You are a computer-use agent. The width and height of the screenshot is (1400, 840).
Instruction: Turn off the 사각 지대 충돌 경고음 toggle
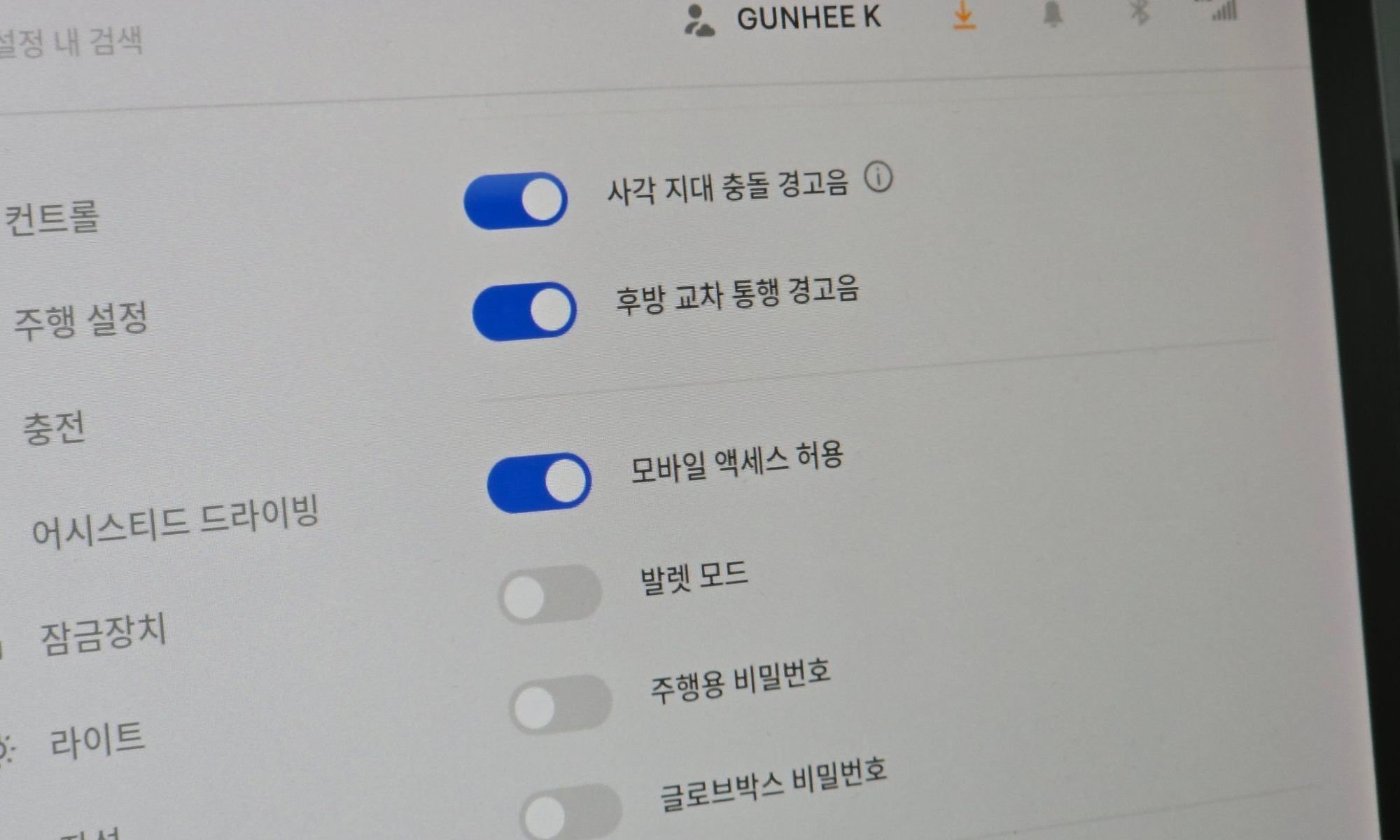[x=516, y=201]
